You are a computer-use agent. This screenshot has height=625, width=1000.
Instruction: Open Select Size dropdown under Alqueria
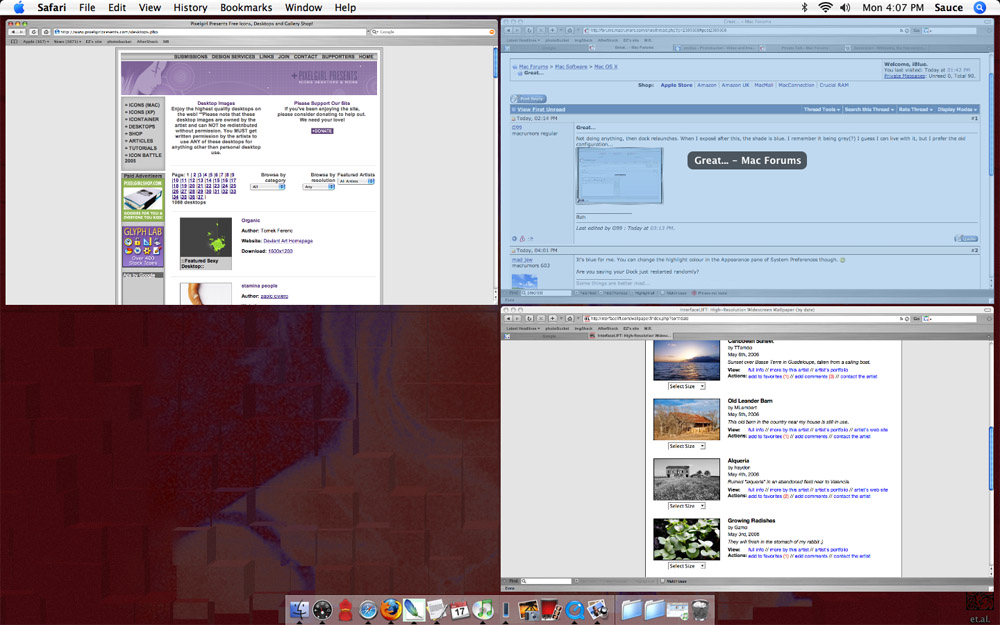click(x=686, y=506)
